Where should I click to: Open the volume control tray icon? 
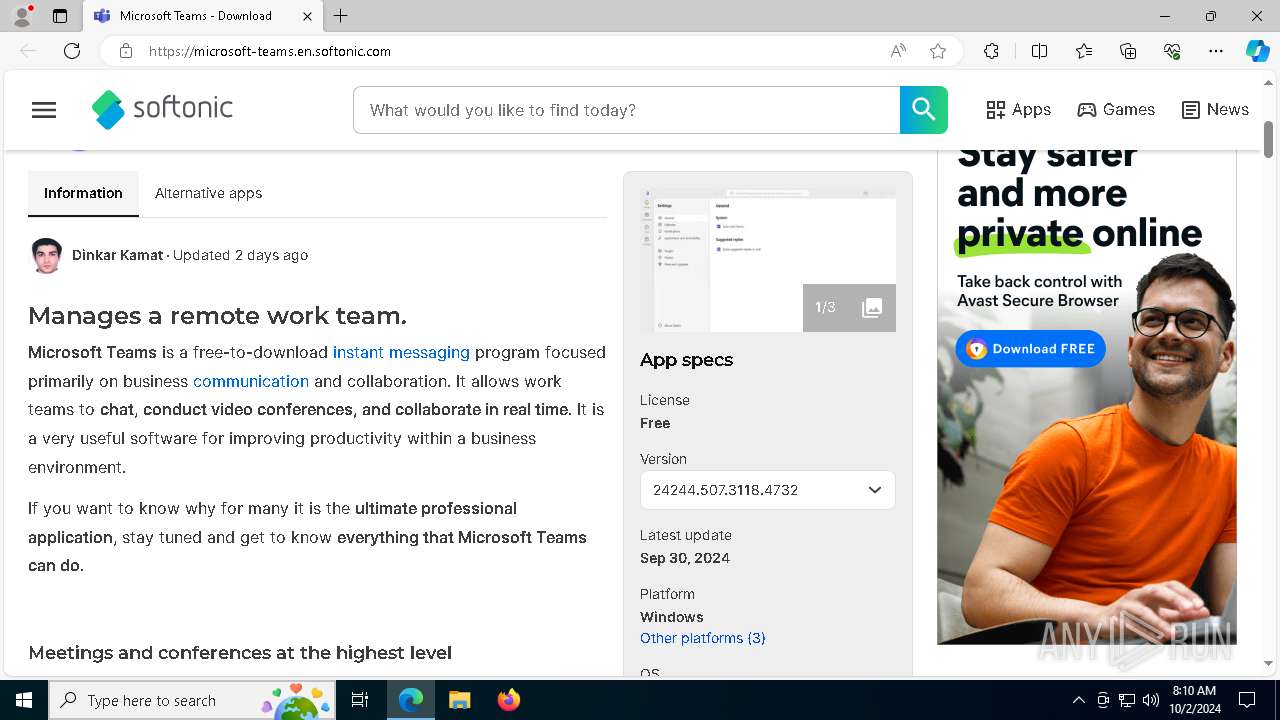click(1151, 700)
